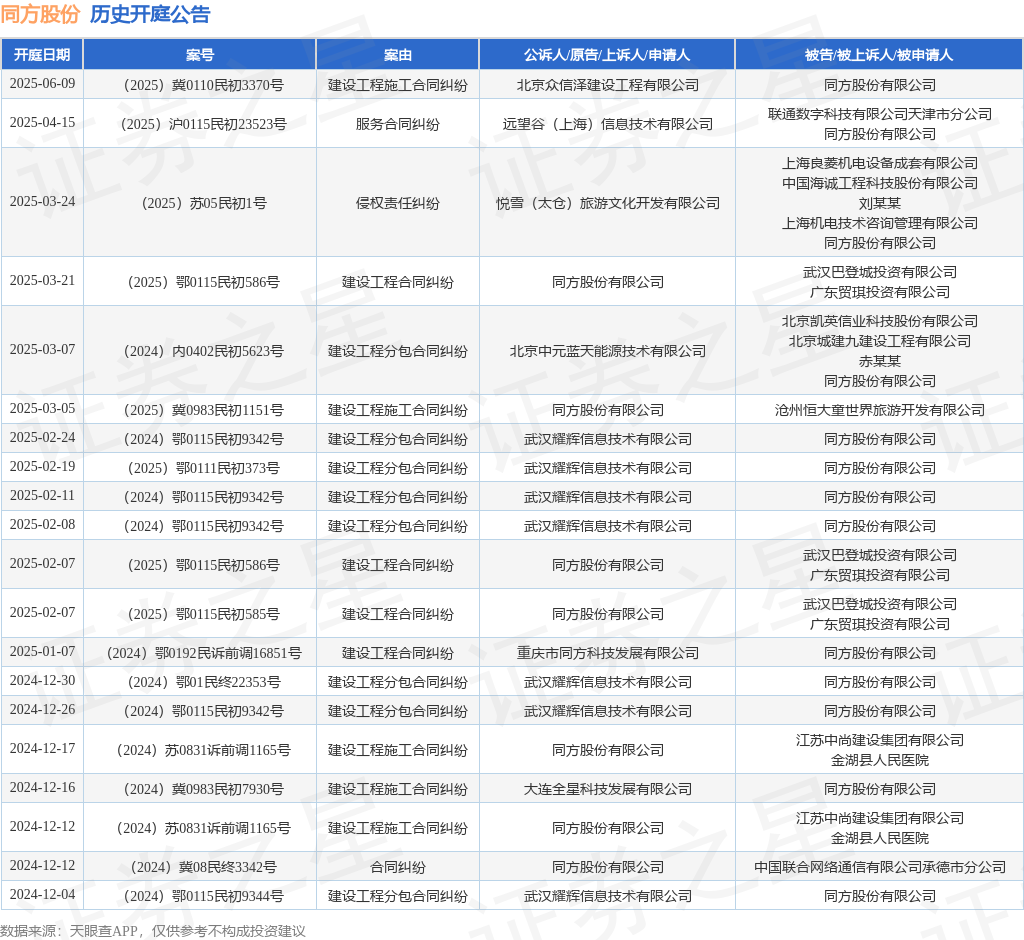
Task: Click case number (2025)苏05民初1号
Action: click(204, 203)
